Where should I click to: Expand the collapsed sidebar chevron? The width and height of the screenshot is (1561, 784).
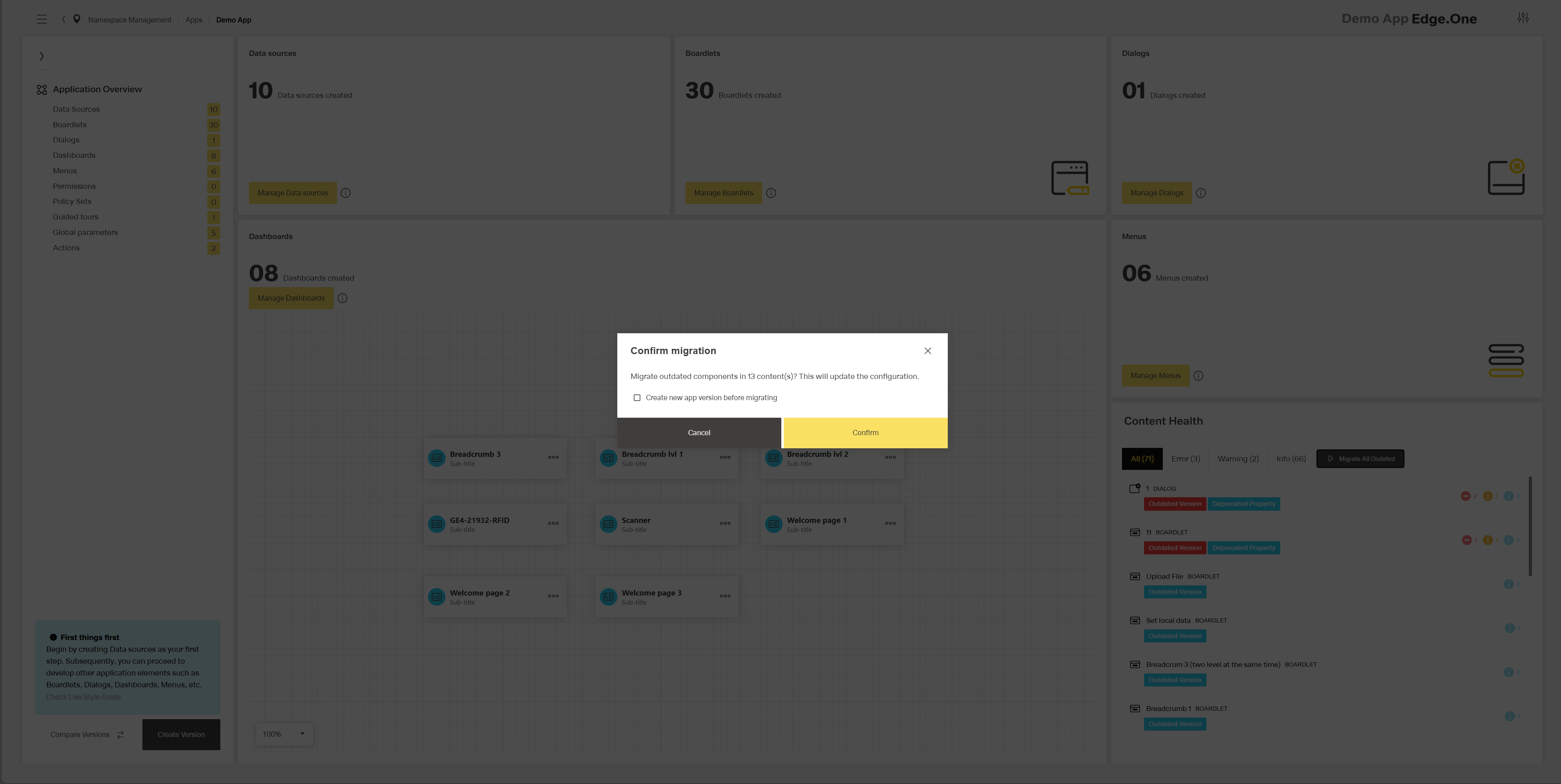[42, 56]
